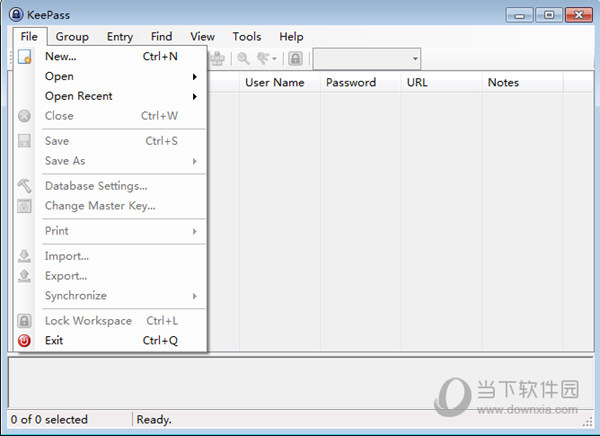Image resolution: width=600 pixels, height=436 pixels.
Task: Expand the Open submenu arrow
Action: point(195,77)
